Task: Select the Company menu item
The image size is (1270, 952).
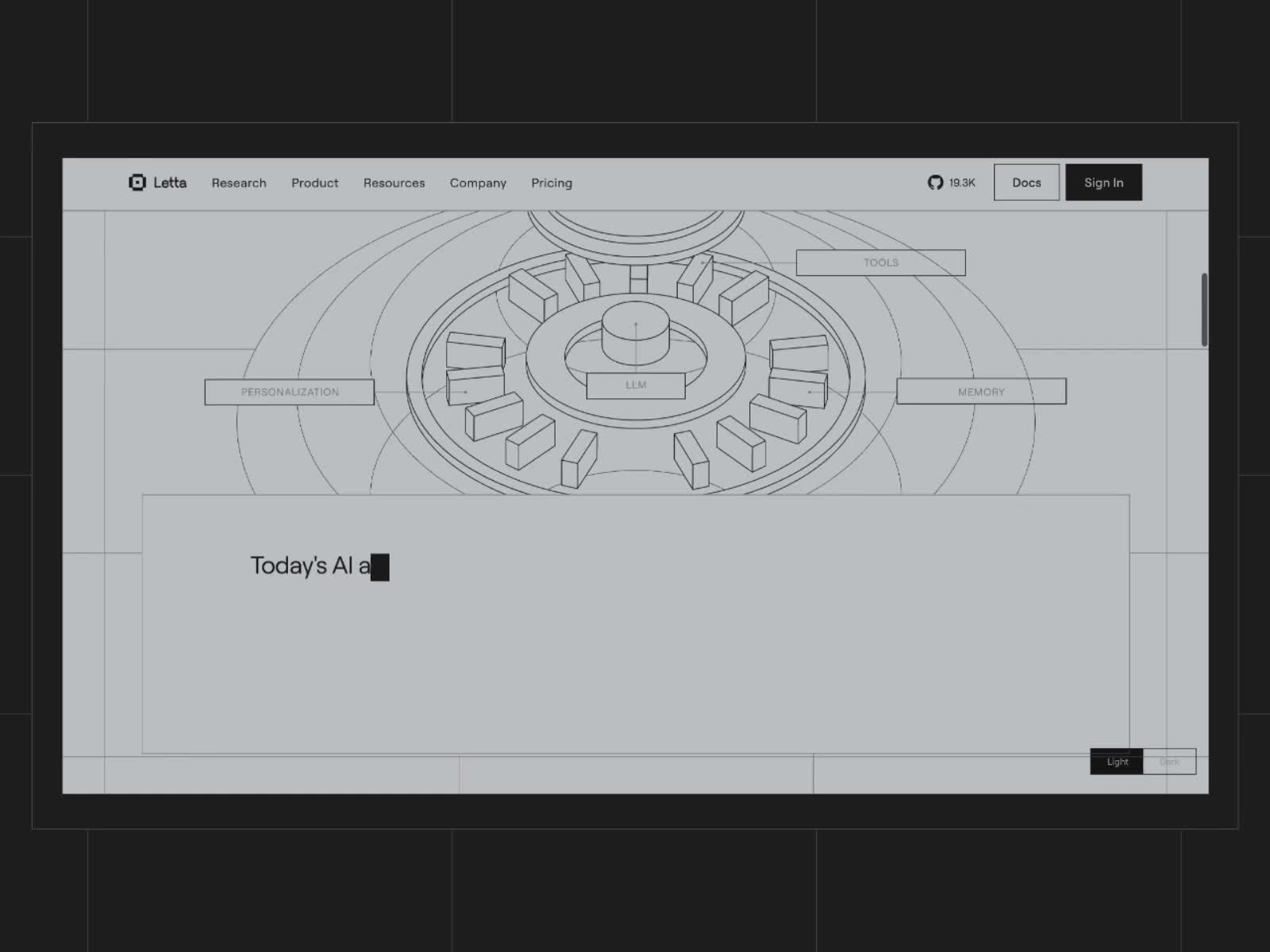Action: pyautogui.click(x=478, y=182)
